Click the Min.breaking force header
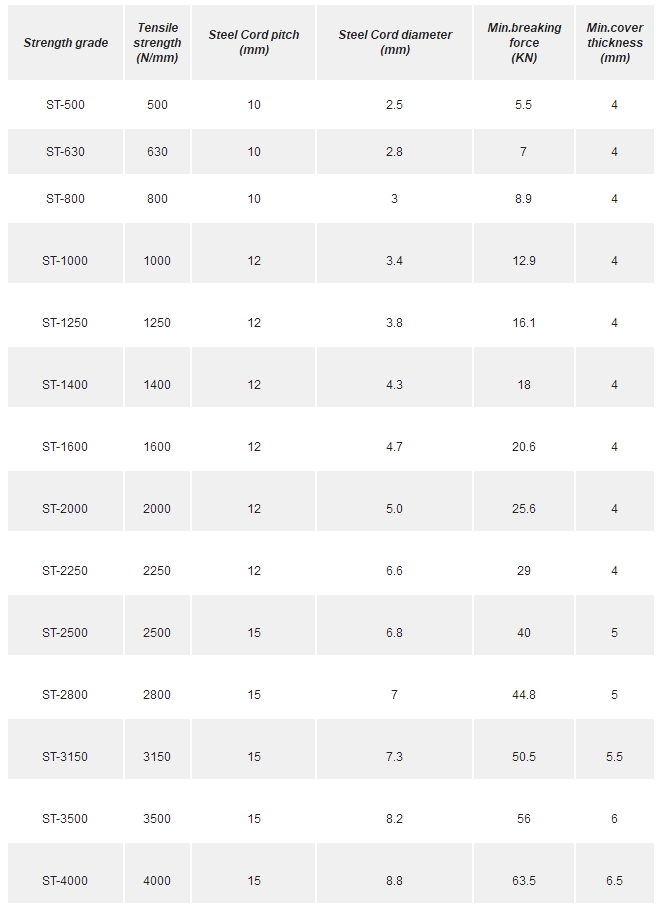This screenshot has height=912, width=663. [524, 42]
